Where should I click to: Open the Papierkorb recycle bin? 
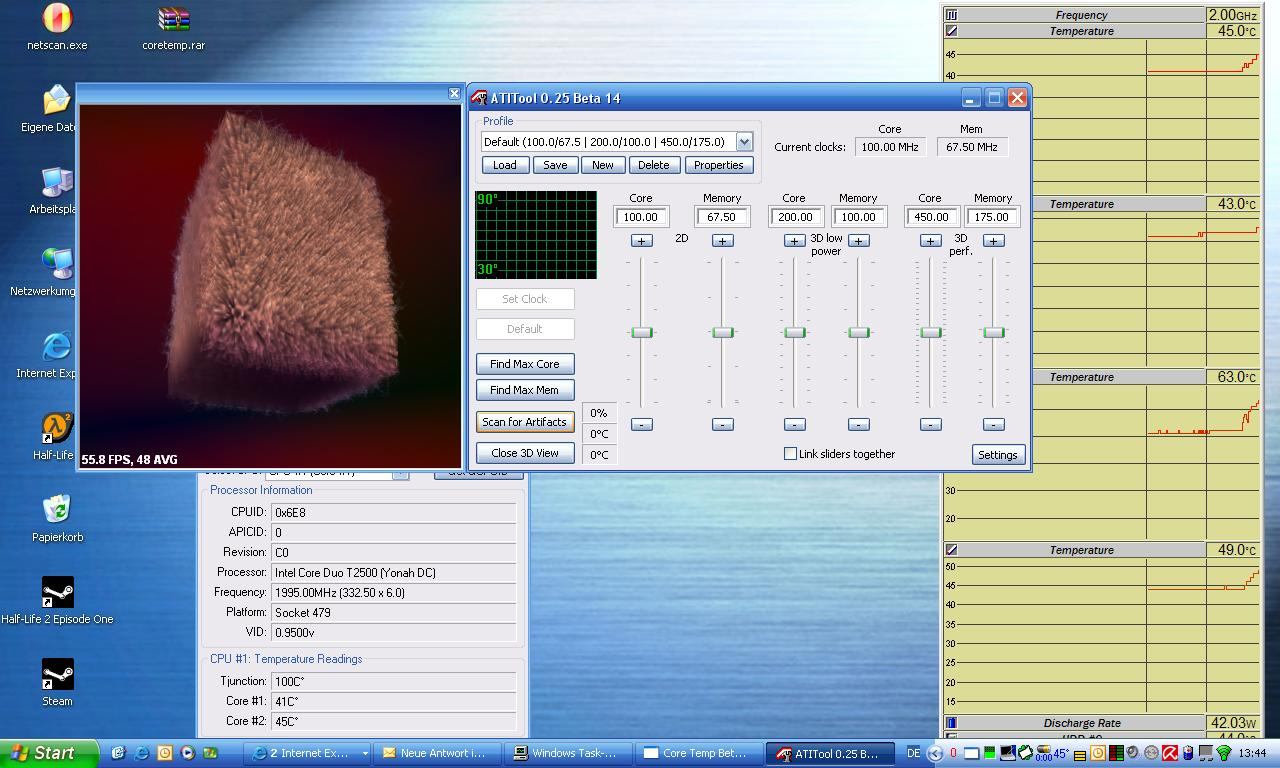(57, 510)
